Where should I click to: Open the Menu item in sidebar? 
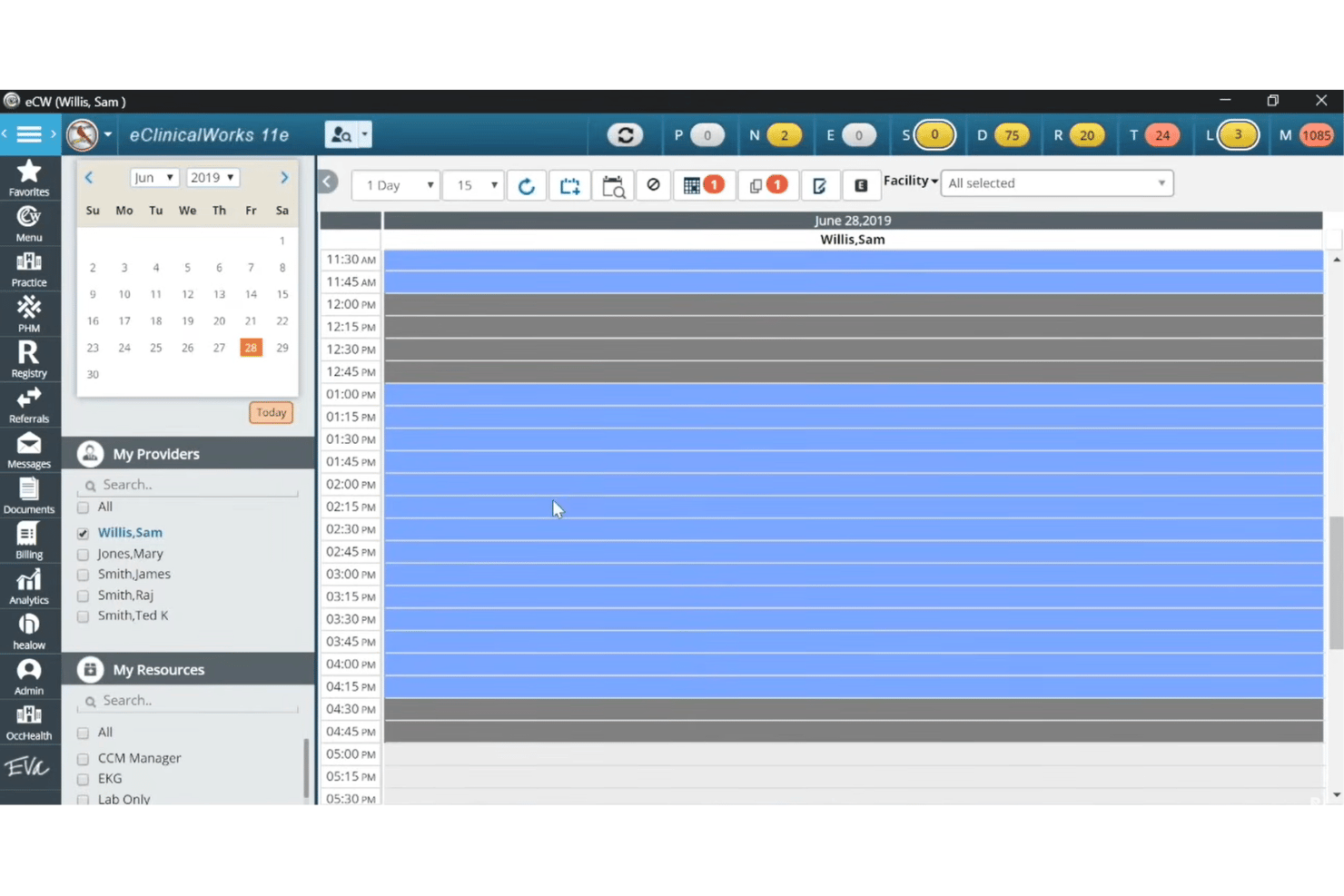click(x=29, y=223)
